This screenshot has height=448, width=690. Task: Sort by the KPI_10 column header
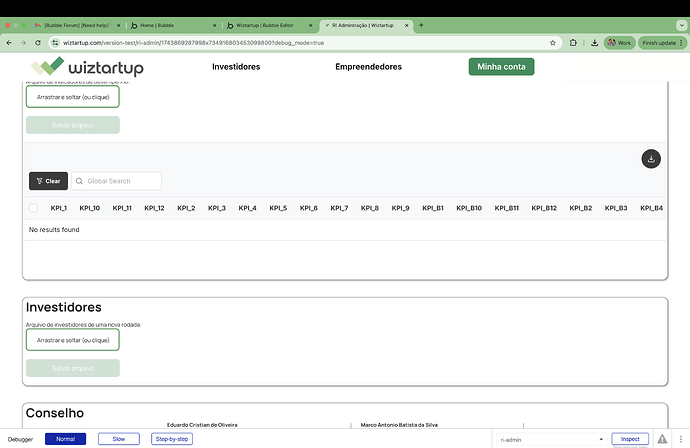point(90,208)
